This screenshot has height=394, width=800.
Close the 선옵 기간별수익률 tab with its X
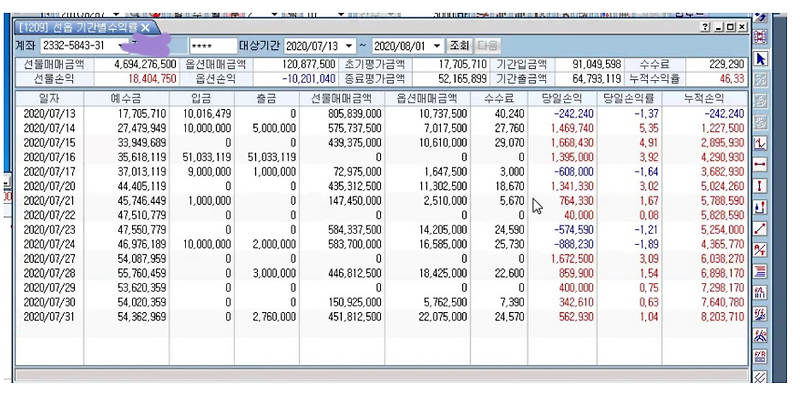pos(145,28)
